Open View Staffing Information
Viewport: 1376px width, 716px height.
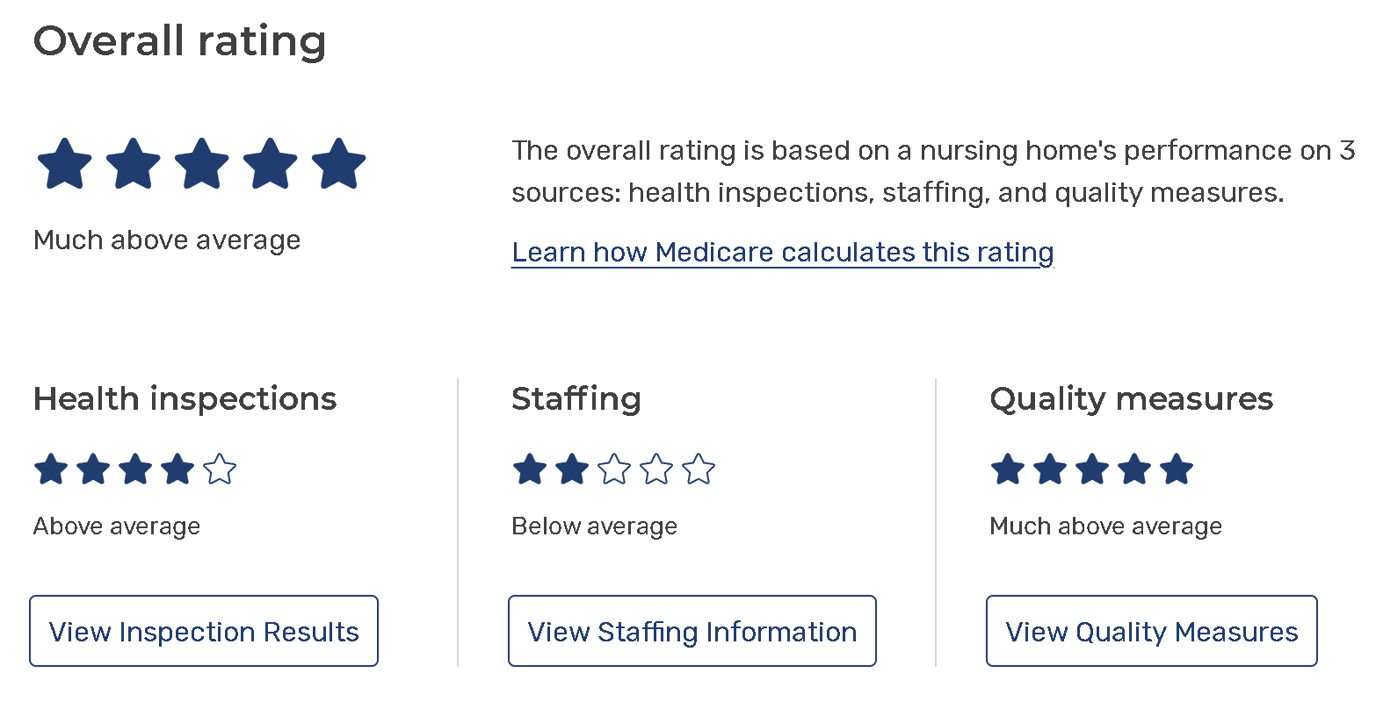[x=692, y=631]
